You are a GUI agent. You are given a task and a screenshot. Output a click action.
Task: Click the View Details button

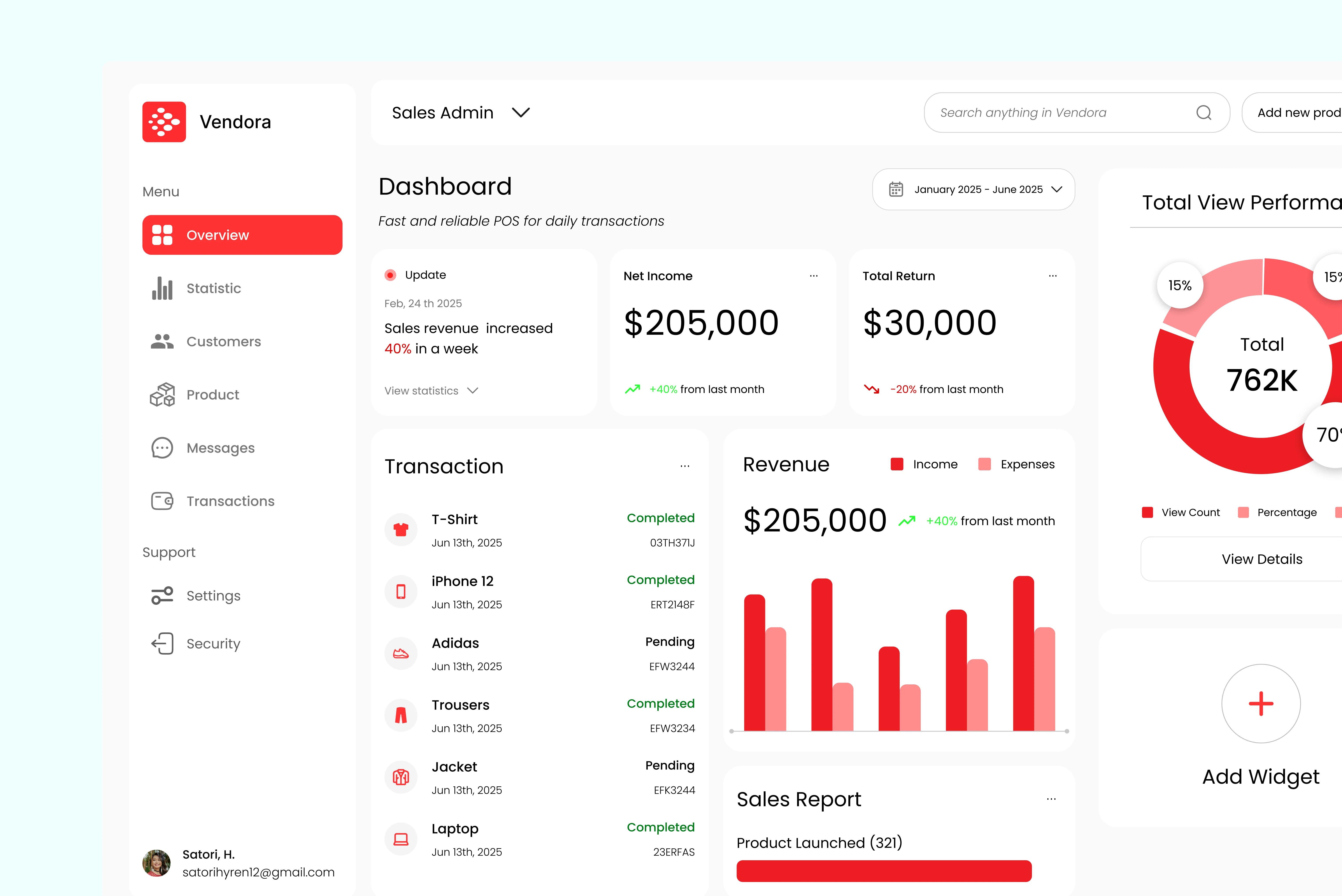(1262, 559)
